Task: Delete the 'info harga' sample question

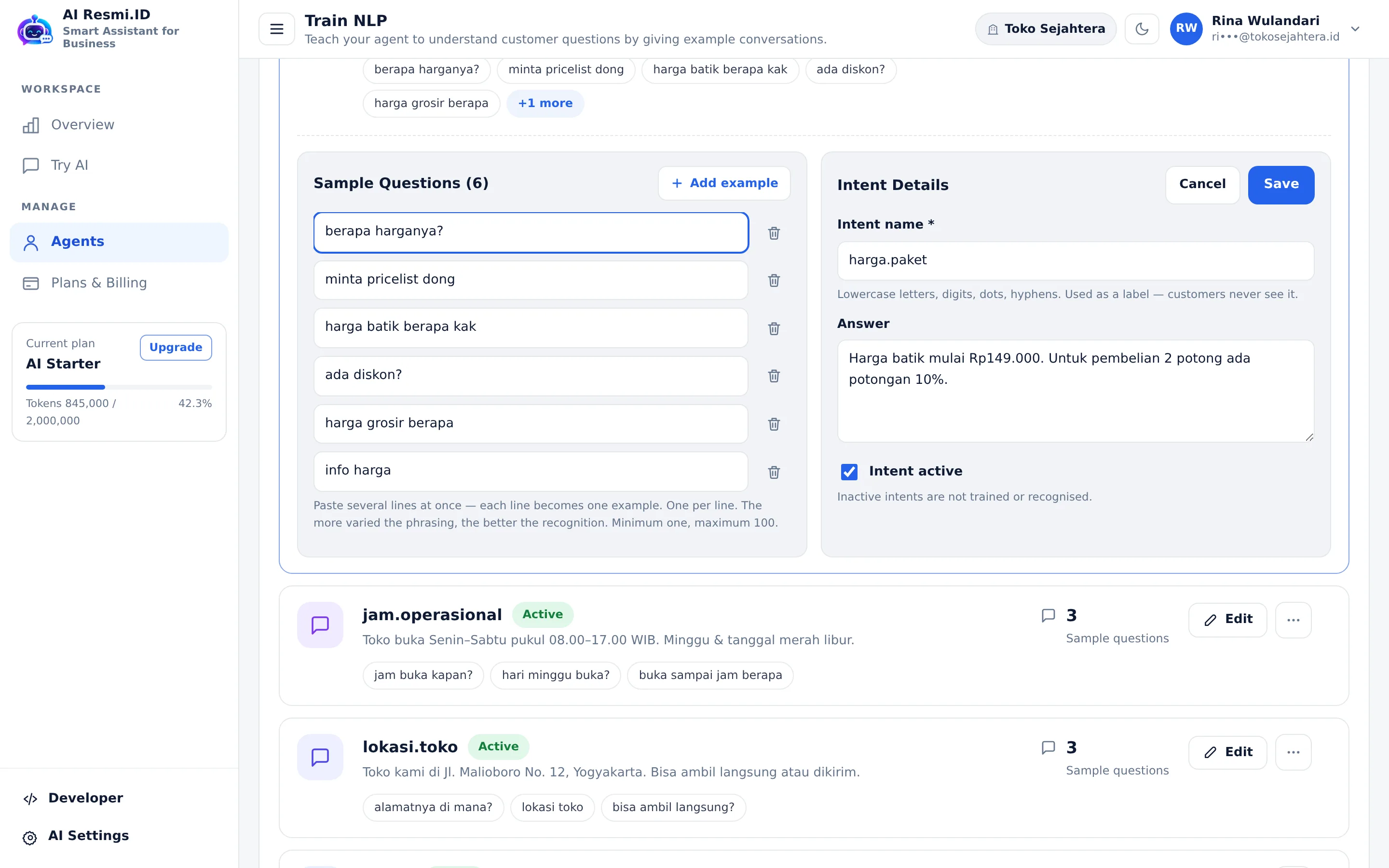Action: tap(774, 472)
